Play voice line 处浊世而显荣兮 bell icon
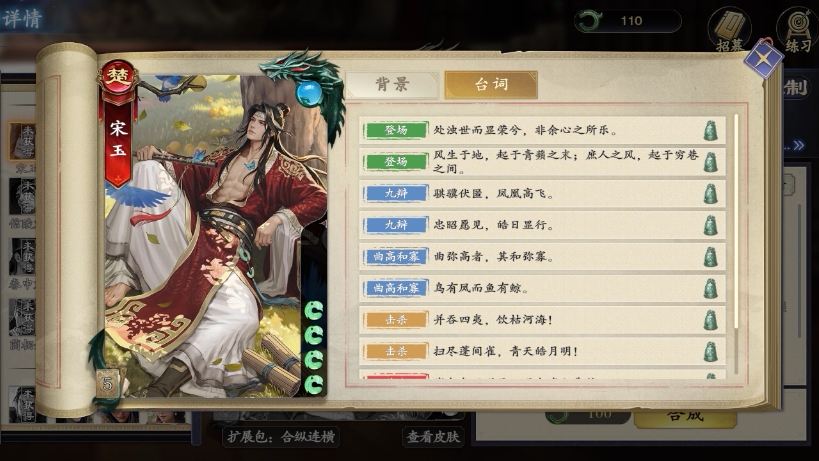The height and width of the screenshot is (461, 819). point(710,131)
